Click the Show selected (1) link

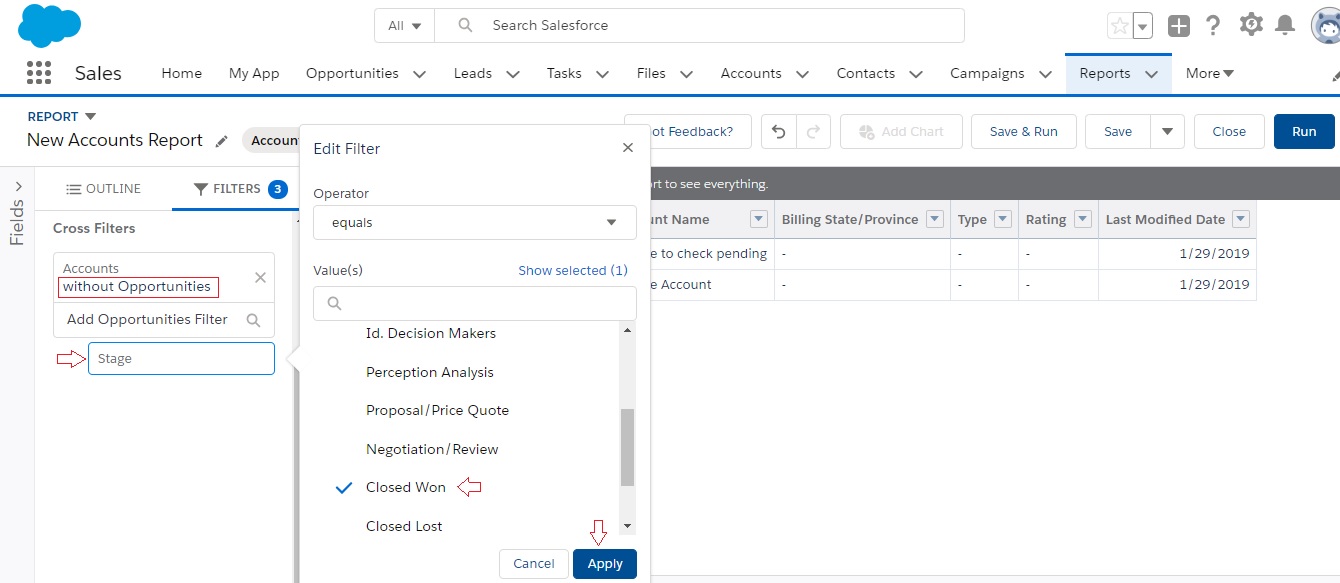tap(573, 270)
